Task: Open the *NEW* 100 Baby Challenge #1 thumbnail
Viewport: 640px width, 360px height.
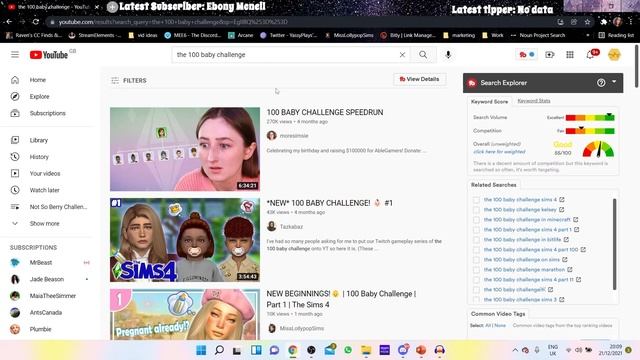Action: (185, 240)
